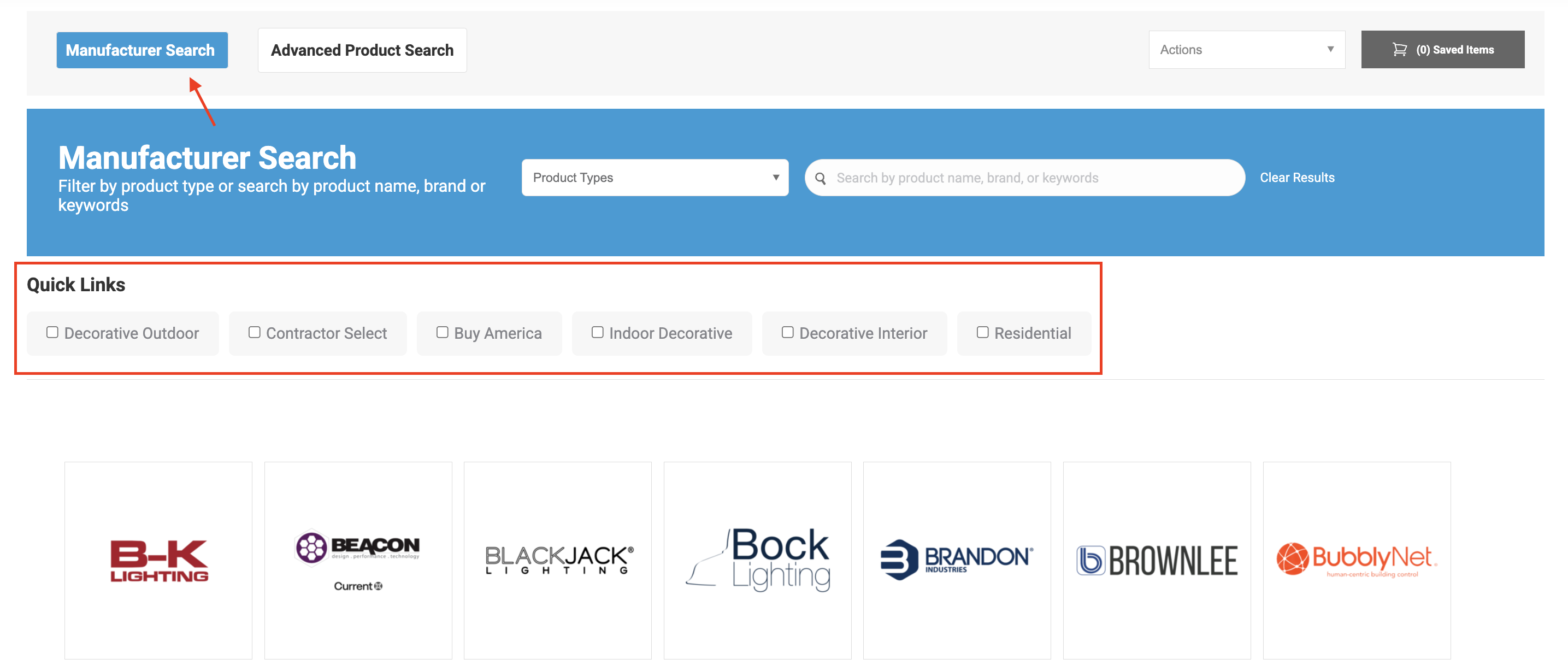1568x671 pixels.
Task: Click the Brandon Industries logo
Action: tap(956, 560)
